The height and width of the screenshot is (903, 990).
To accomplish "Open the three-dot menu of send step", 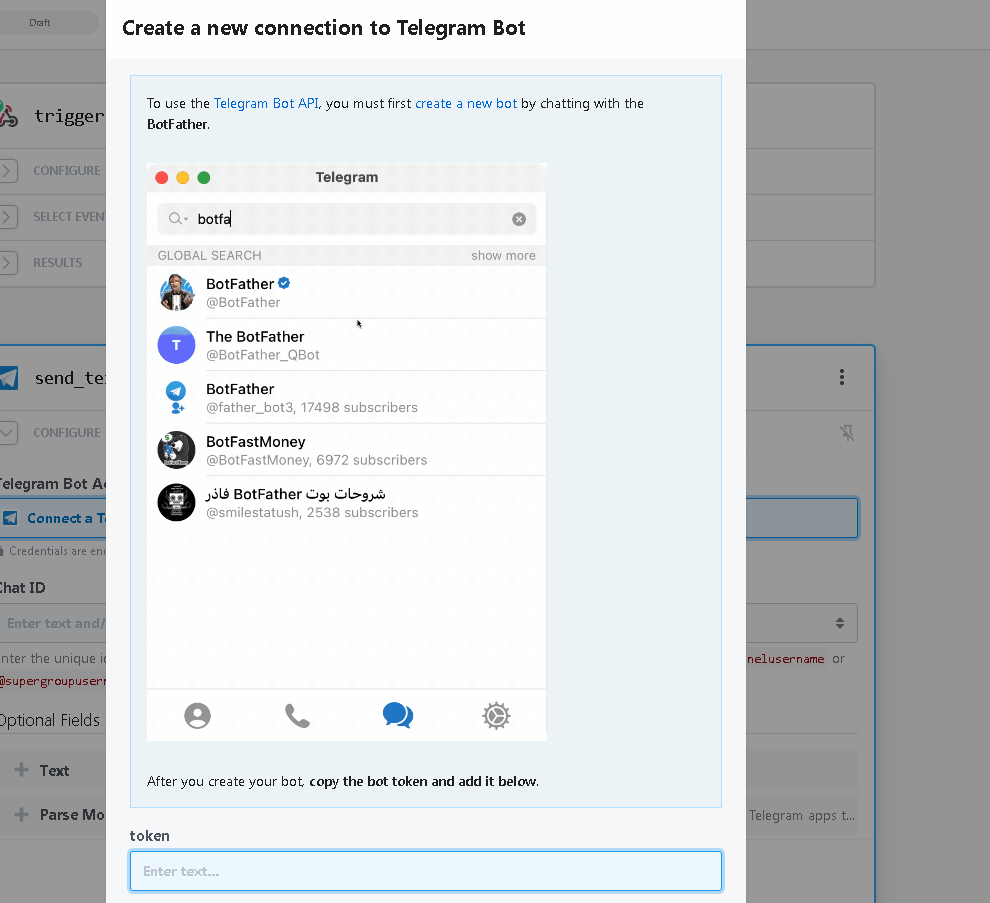I will click(x=842, y=377).
